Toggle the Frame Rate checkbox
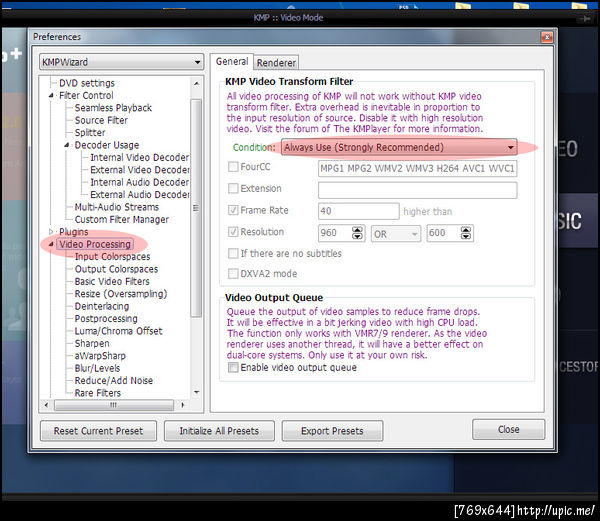The image size is (600, 521). click(233, 210)
